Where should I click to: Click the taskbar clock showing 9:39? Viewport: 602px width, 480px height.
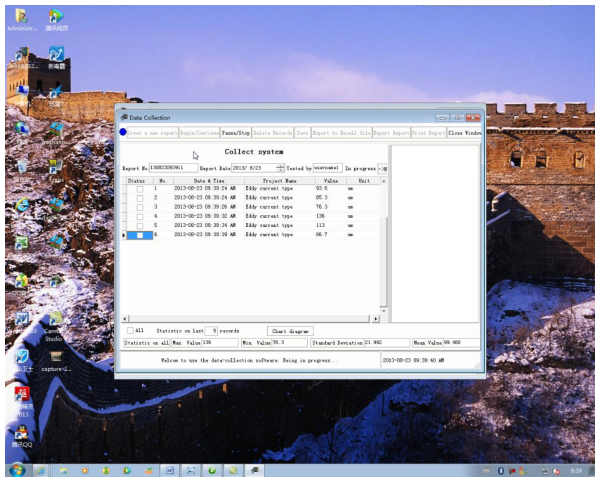[x=576, y=471]
